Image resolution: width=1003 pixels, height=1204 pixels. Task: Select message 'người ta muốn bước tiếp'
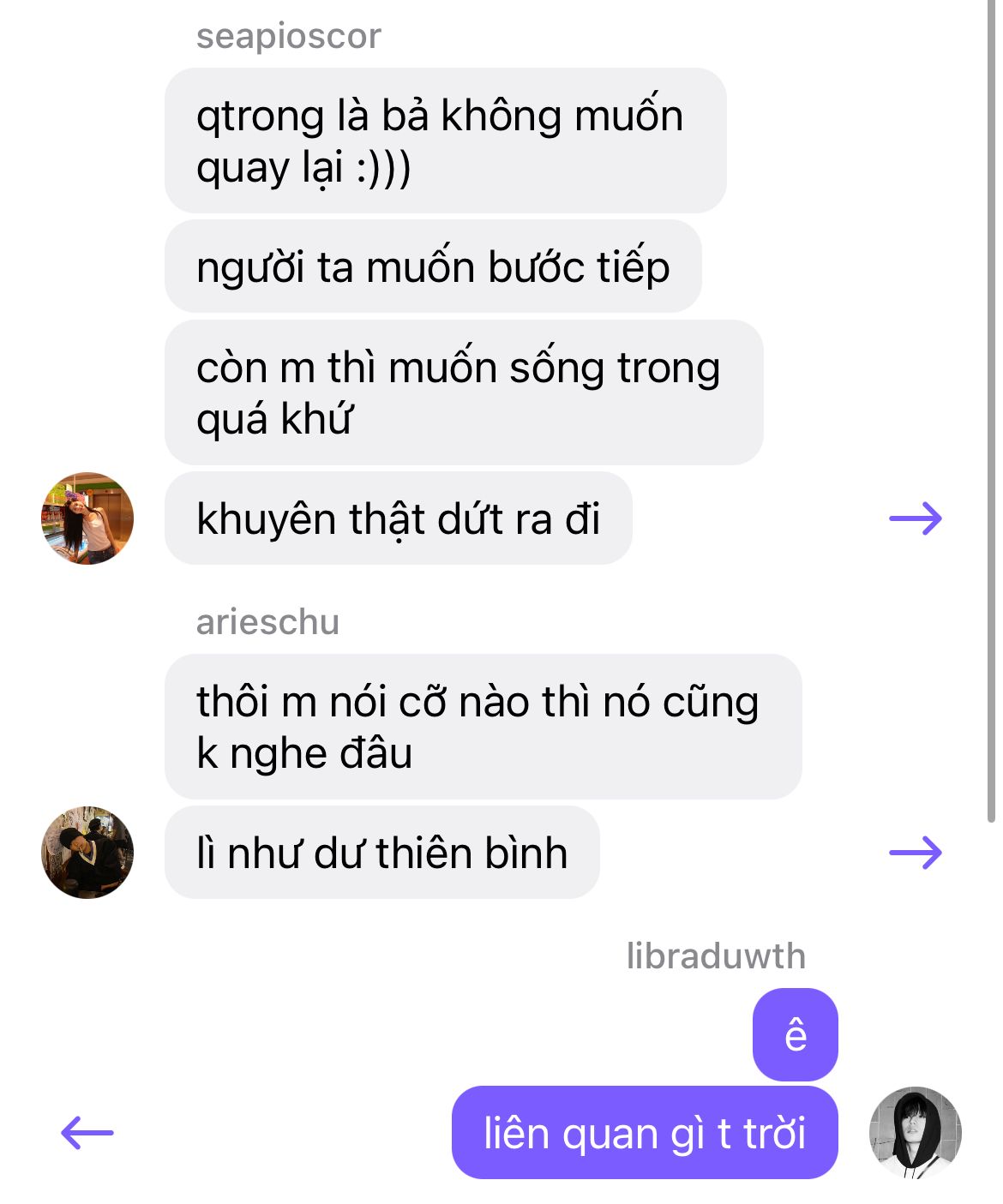(433, 267)
